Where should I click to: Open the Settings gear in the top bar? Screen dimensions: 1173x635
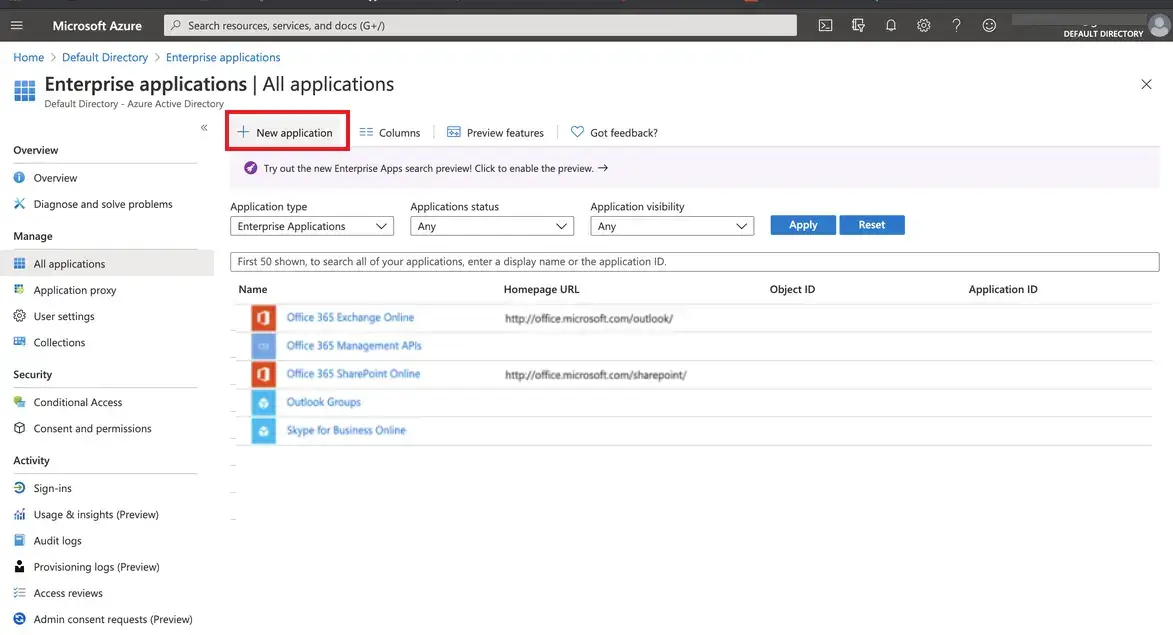pyautogui.click(x=923, y=24)
